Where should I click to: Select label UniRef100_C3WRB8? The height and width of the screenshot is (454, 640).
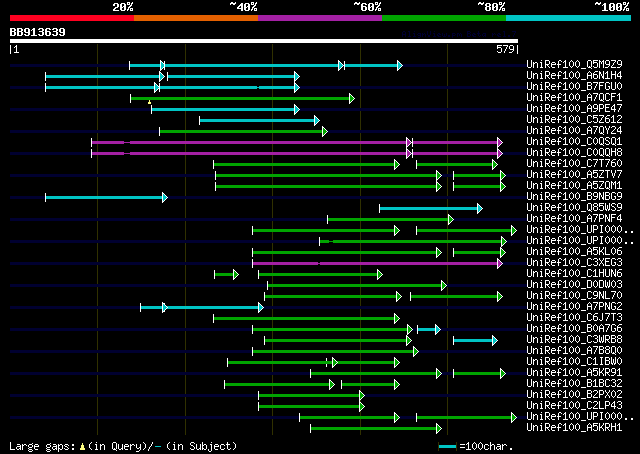coord(574,340)
